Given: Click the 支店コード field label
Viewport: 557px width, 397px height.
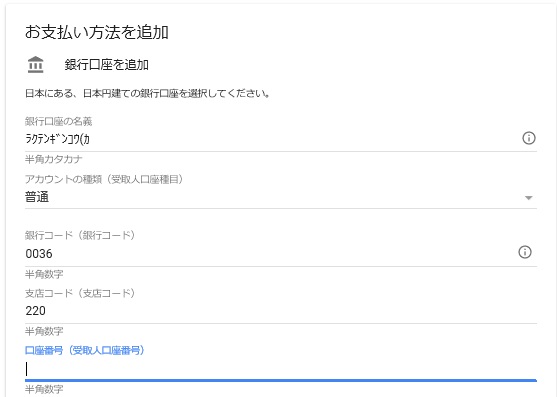Looking at the screenshot, I should [x=80, y=293].
